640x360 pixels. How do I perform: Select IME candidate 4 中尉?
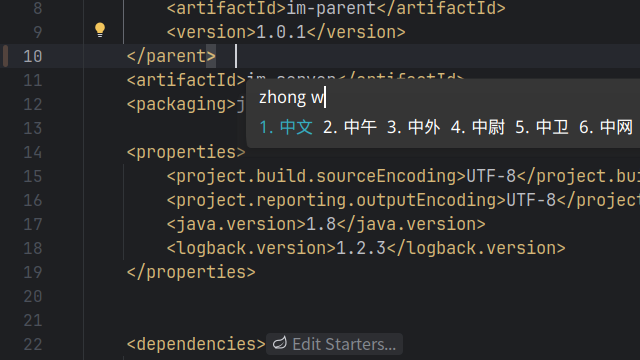(478, 127)
